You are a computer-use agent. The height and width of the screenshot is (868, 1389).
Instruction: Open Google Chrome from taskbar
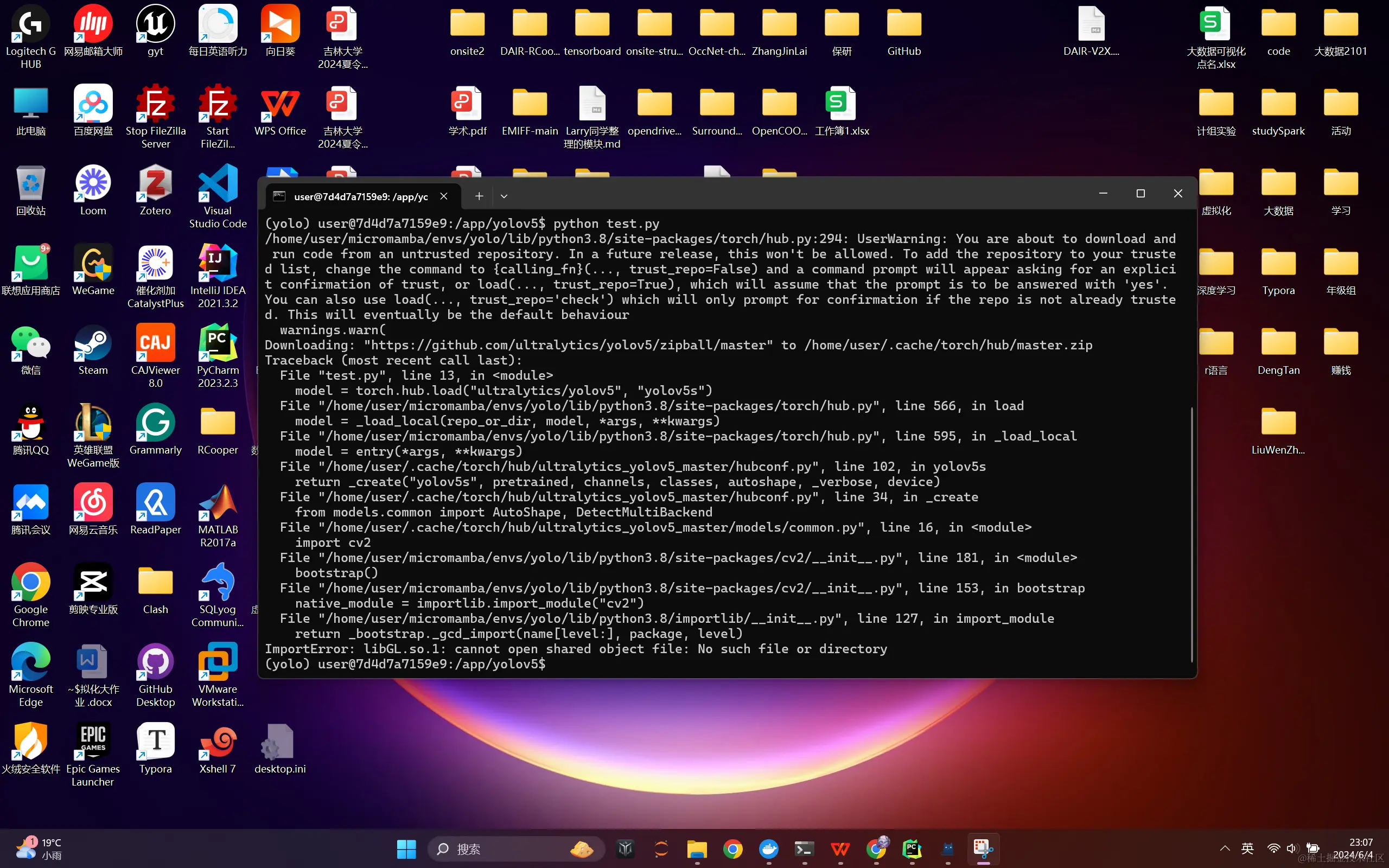point(732,848)
